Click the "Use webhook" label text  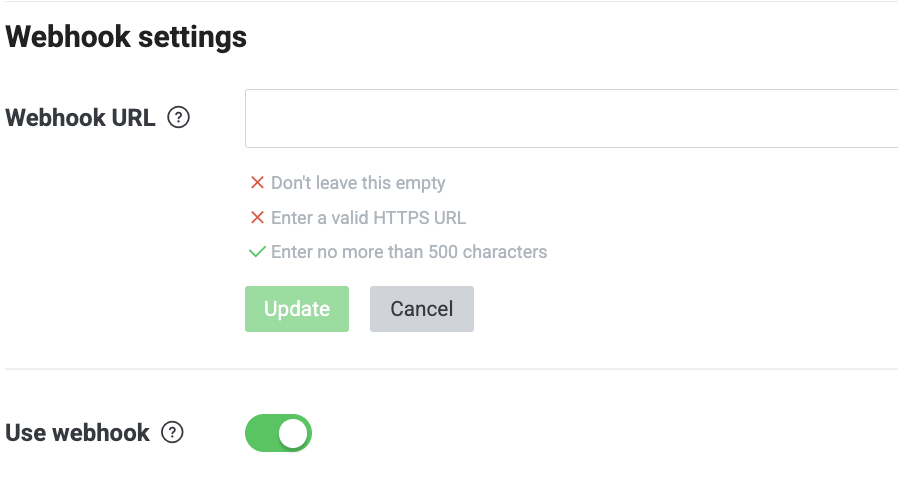click(x=77, y=433)
